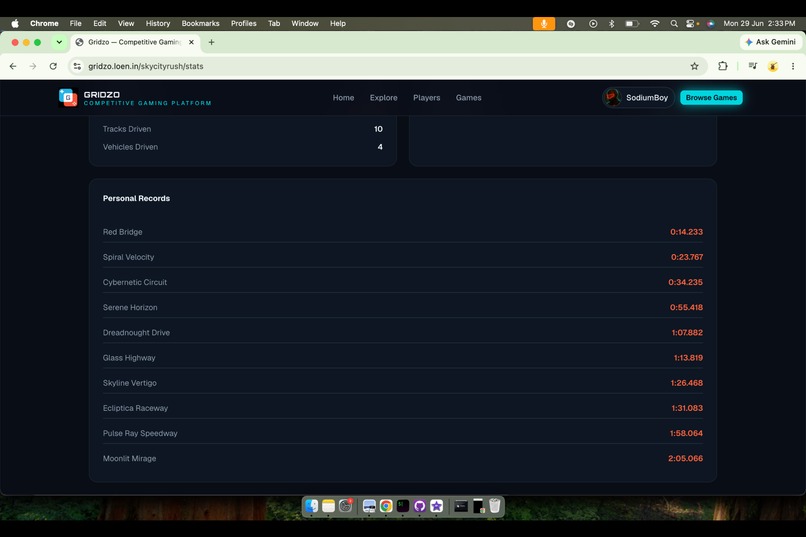Open Chrome's three-dot menu

(x=793, y=66)
